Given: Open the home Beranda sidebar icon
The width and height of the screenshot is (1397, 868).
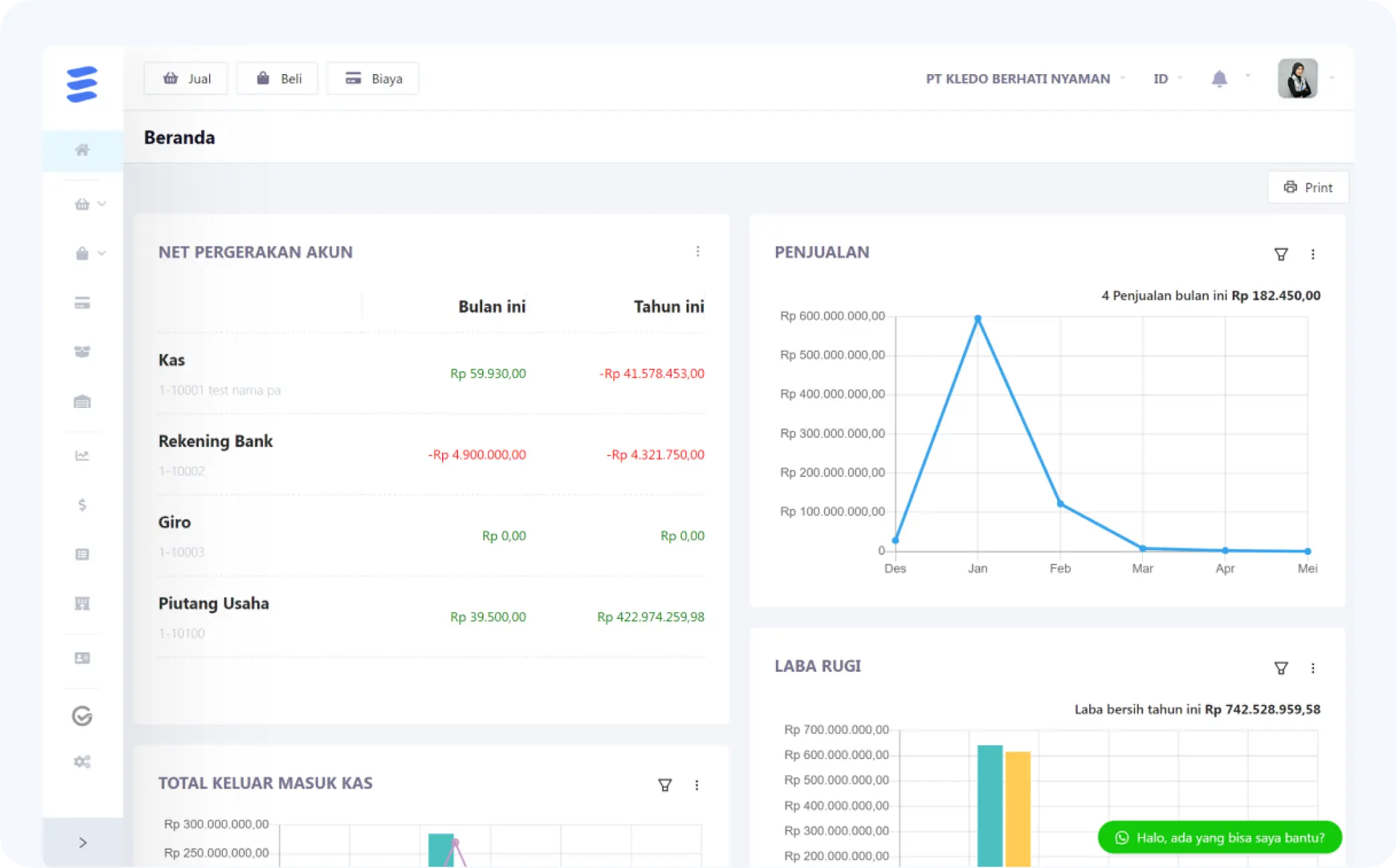Looking at the screenshot, I should [82, 150].
